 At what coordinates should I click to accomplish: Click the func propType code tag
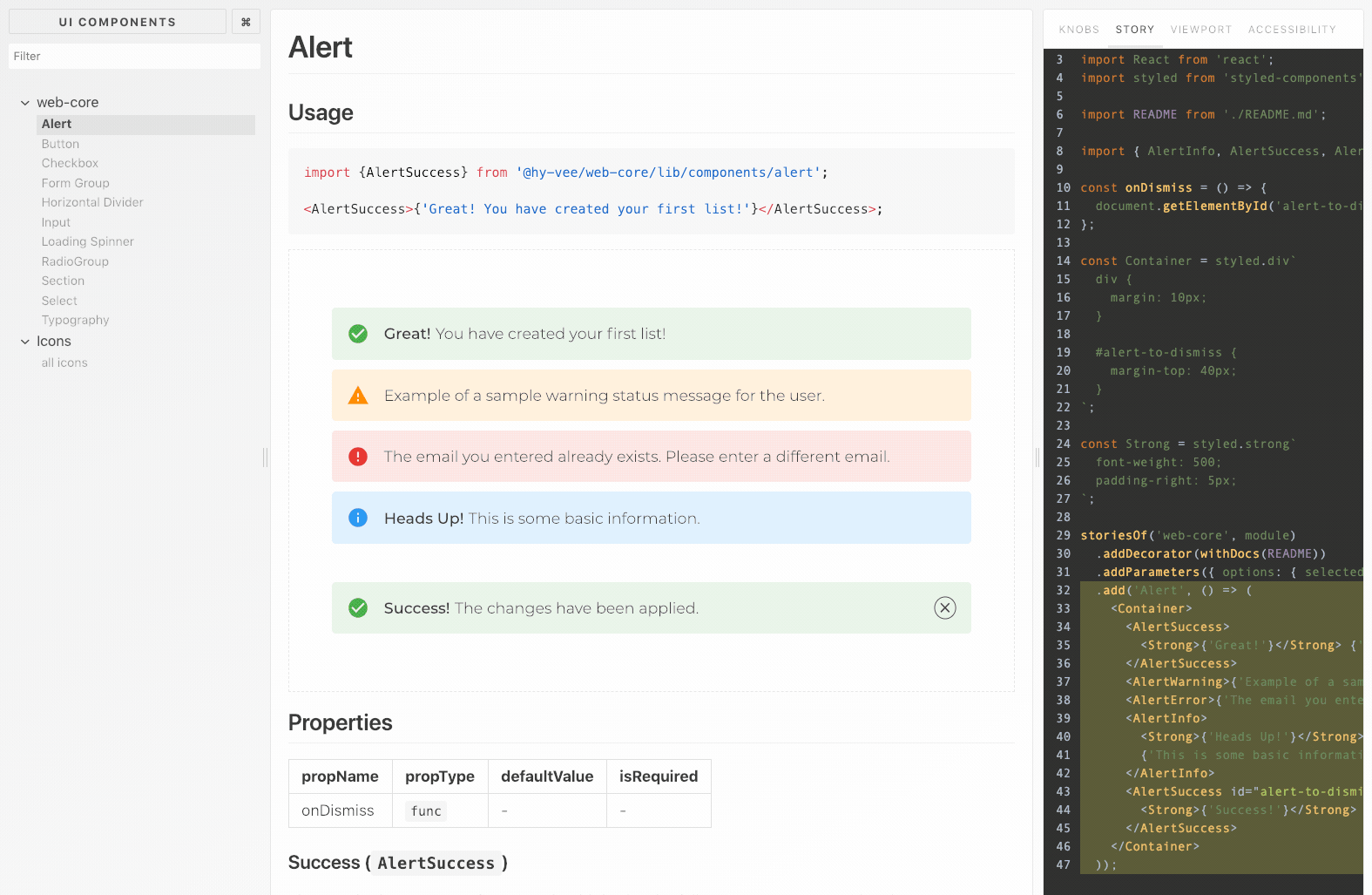(x=426, y=811)
